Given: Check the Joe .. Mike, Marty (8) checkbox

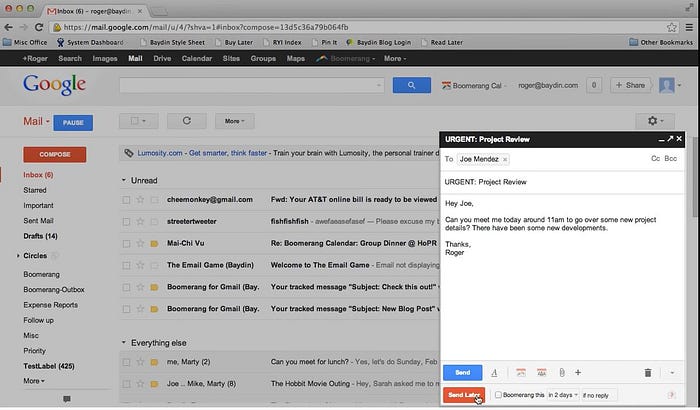Looking at the screenshot, I should [126, 384].
